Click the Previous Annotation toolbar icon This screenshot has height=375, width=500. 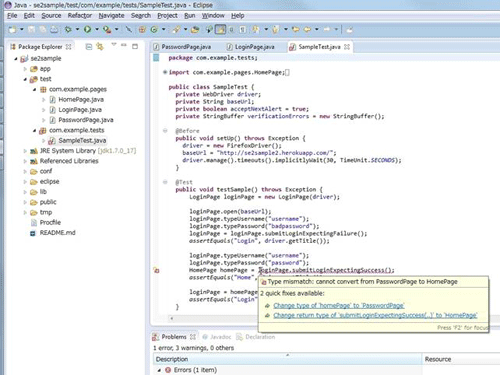275,30
